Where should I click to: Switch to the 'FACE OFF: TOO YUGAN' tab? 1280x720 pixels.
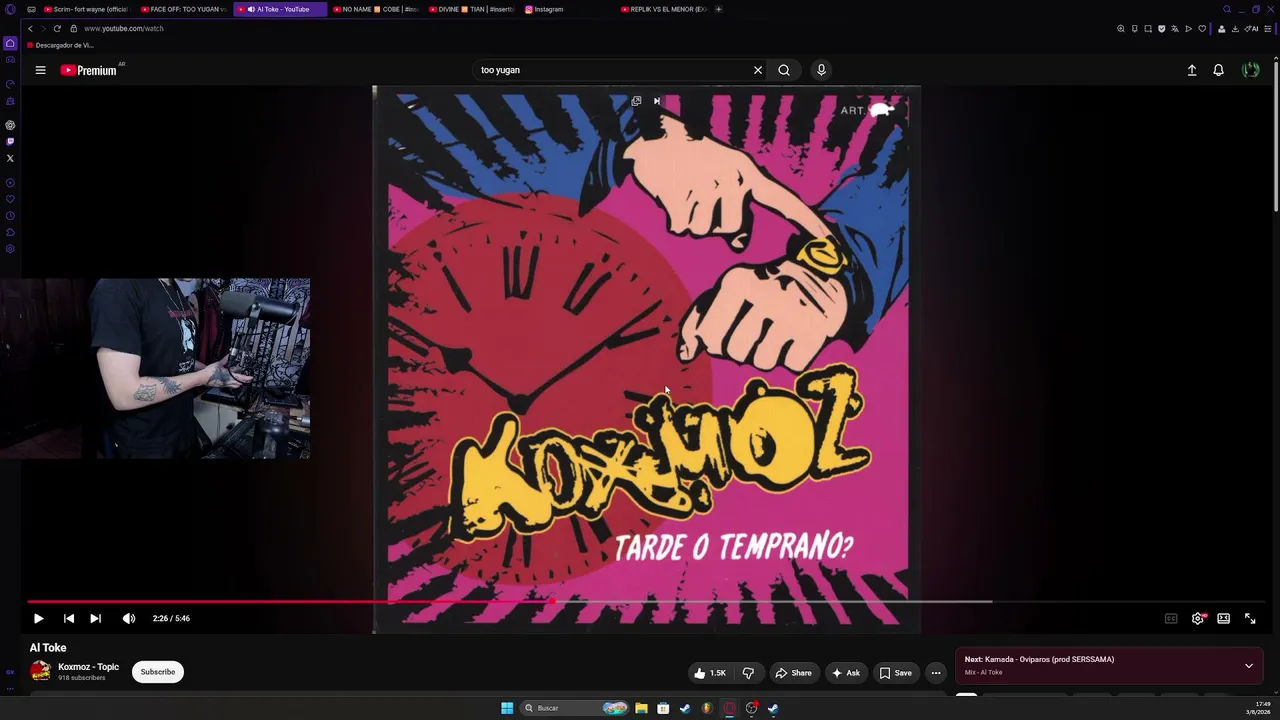pos(184,9)
